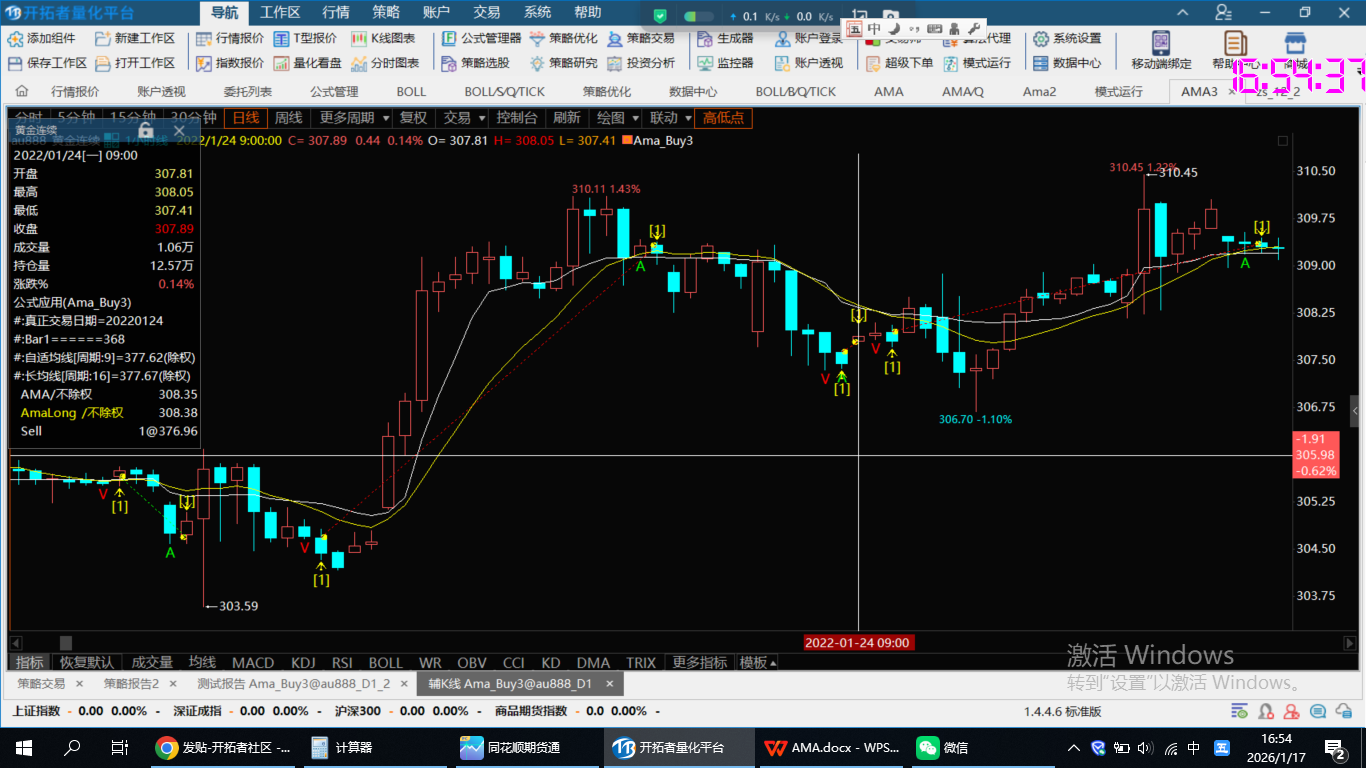The height and width of the screenshot is (768, 1366).
Task: Click the K线图表 chart icon
Action: point(360,38)
